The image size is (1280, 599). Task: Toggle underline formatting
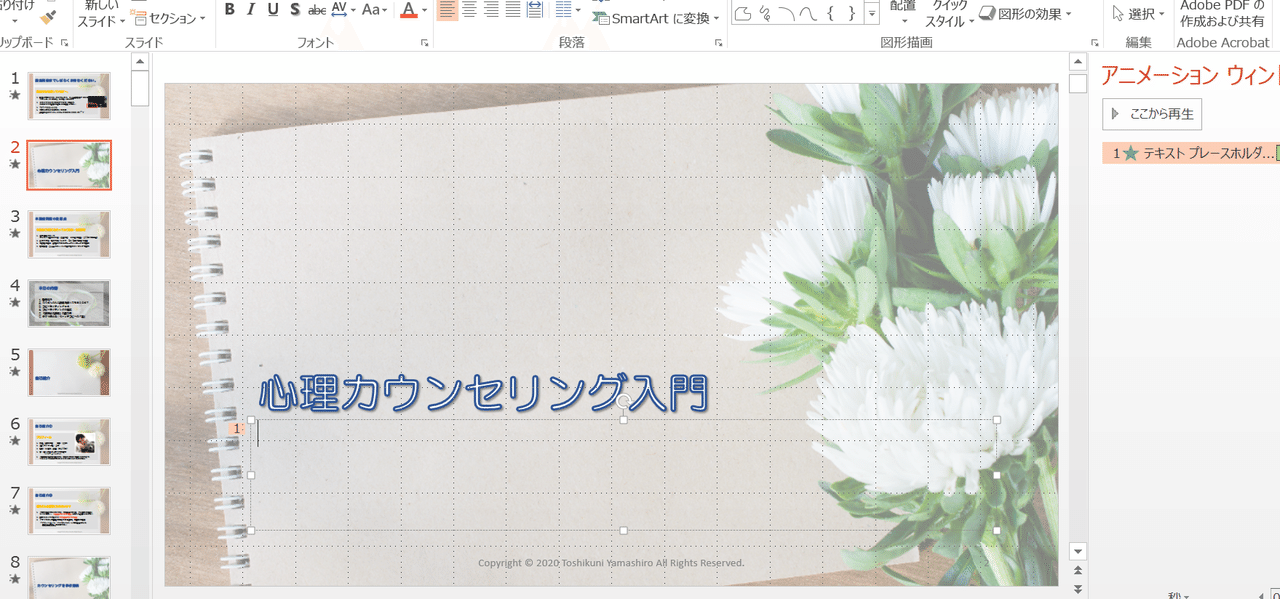(272, 10)
